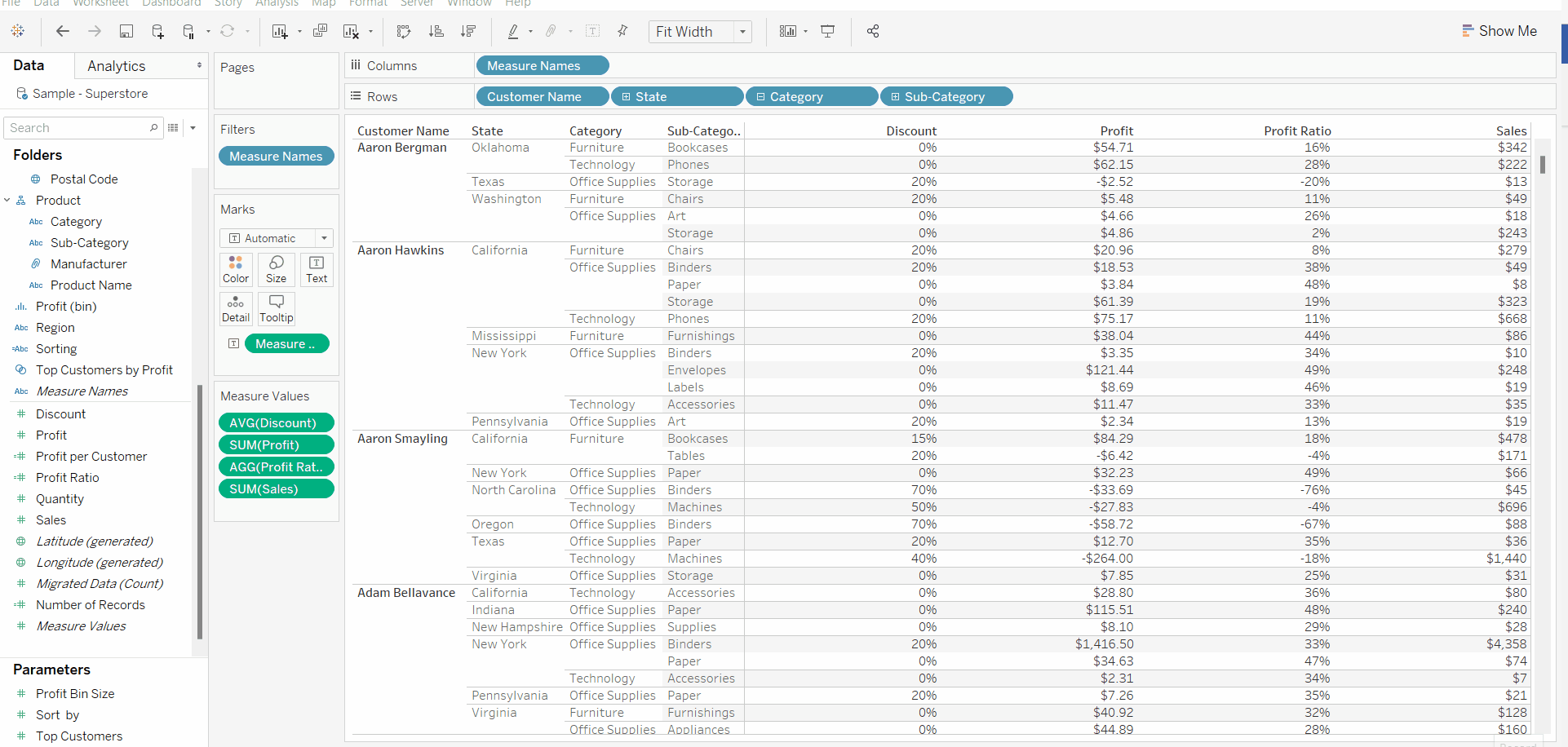
Task: Toggle Show Mark Labels icon
Action: click(x=593, y=31)
